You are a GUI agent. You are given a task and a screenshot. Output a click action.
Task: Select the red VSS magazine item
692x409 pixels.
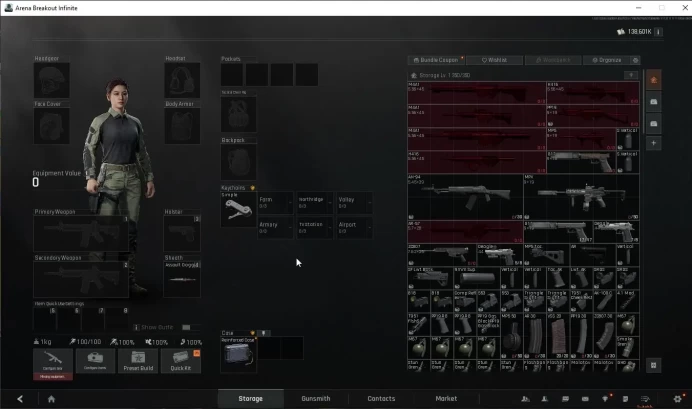(557, 336)
